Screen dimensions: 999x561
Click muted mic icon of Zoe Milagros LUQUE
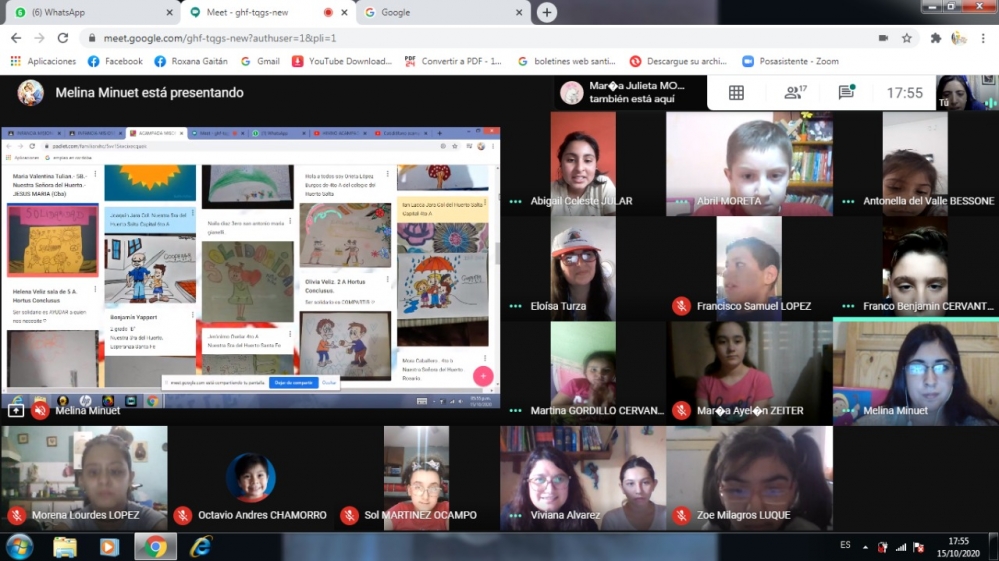tap(681, 515)
